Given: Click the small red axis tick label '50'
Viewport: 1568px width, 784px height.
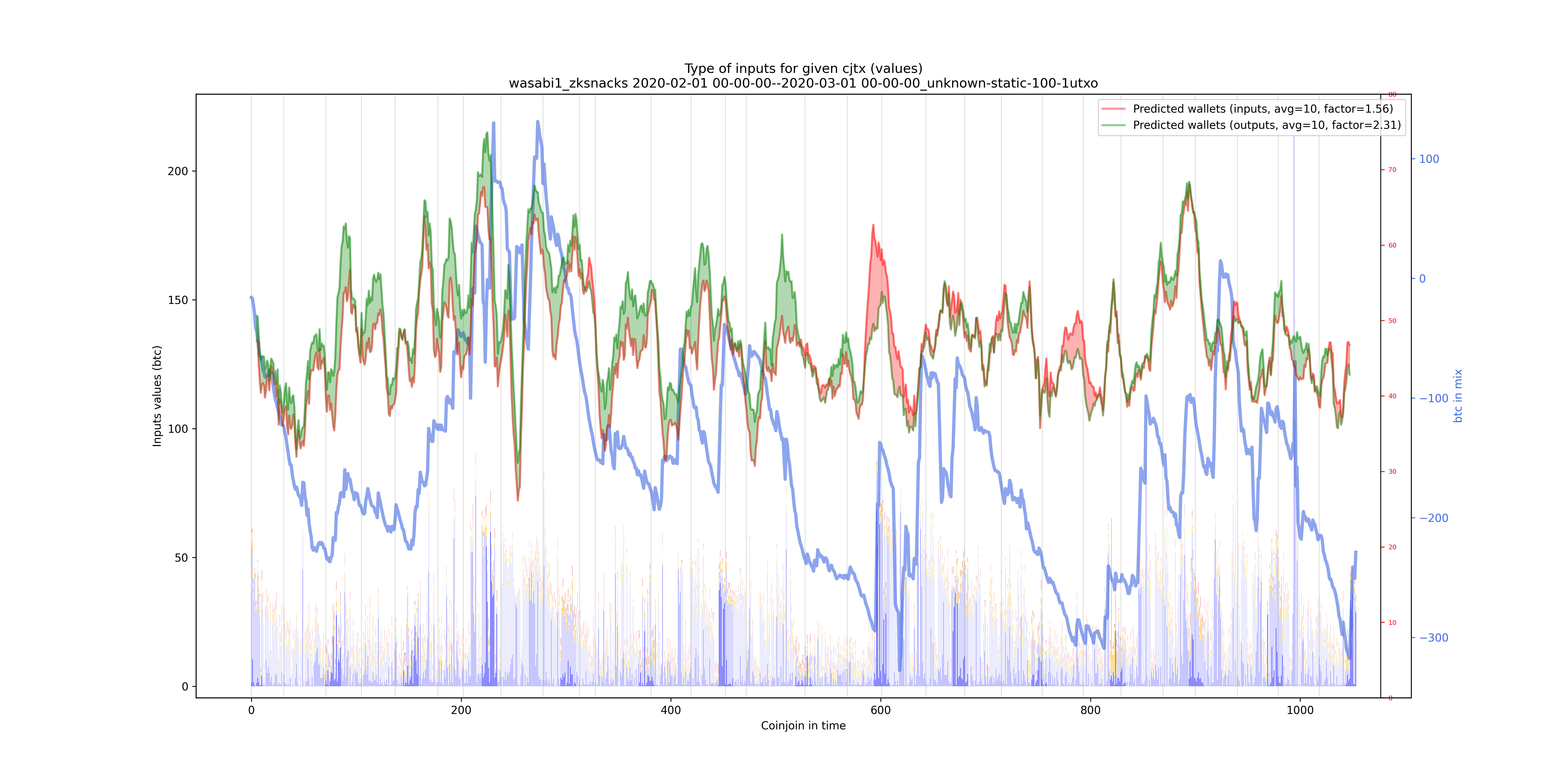Looking at the screenshot, I should [x=1392, y=321].
